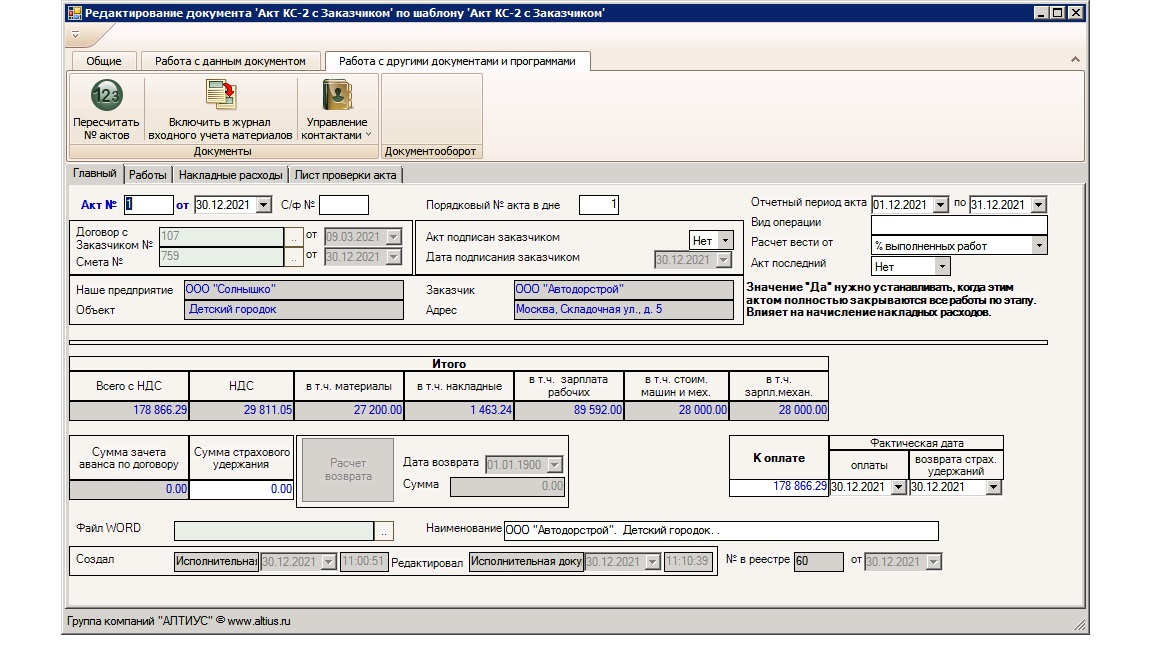This screenshot has height=648, width=1152.
Task: Maximize the document editing window
Action: pyautogui.click(x=1057, y=13)
